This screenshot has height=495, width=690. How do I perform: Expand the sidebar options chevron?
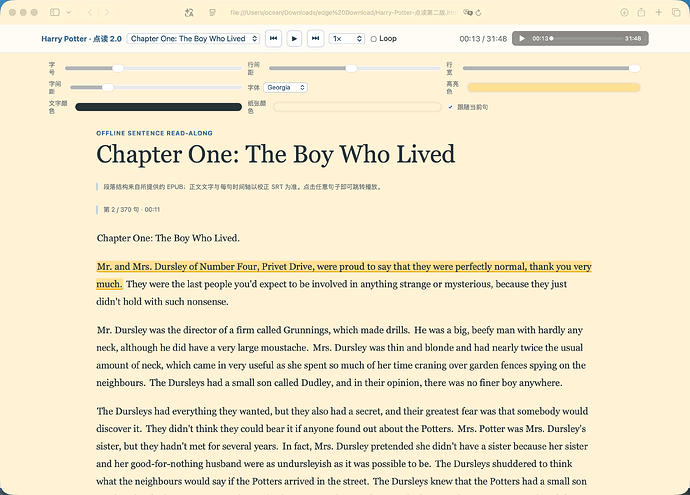[69, 12]
